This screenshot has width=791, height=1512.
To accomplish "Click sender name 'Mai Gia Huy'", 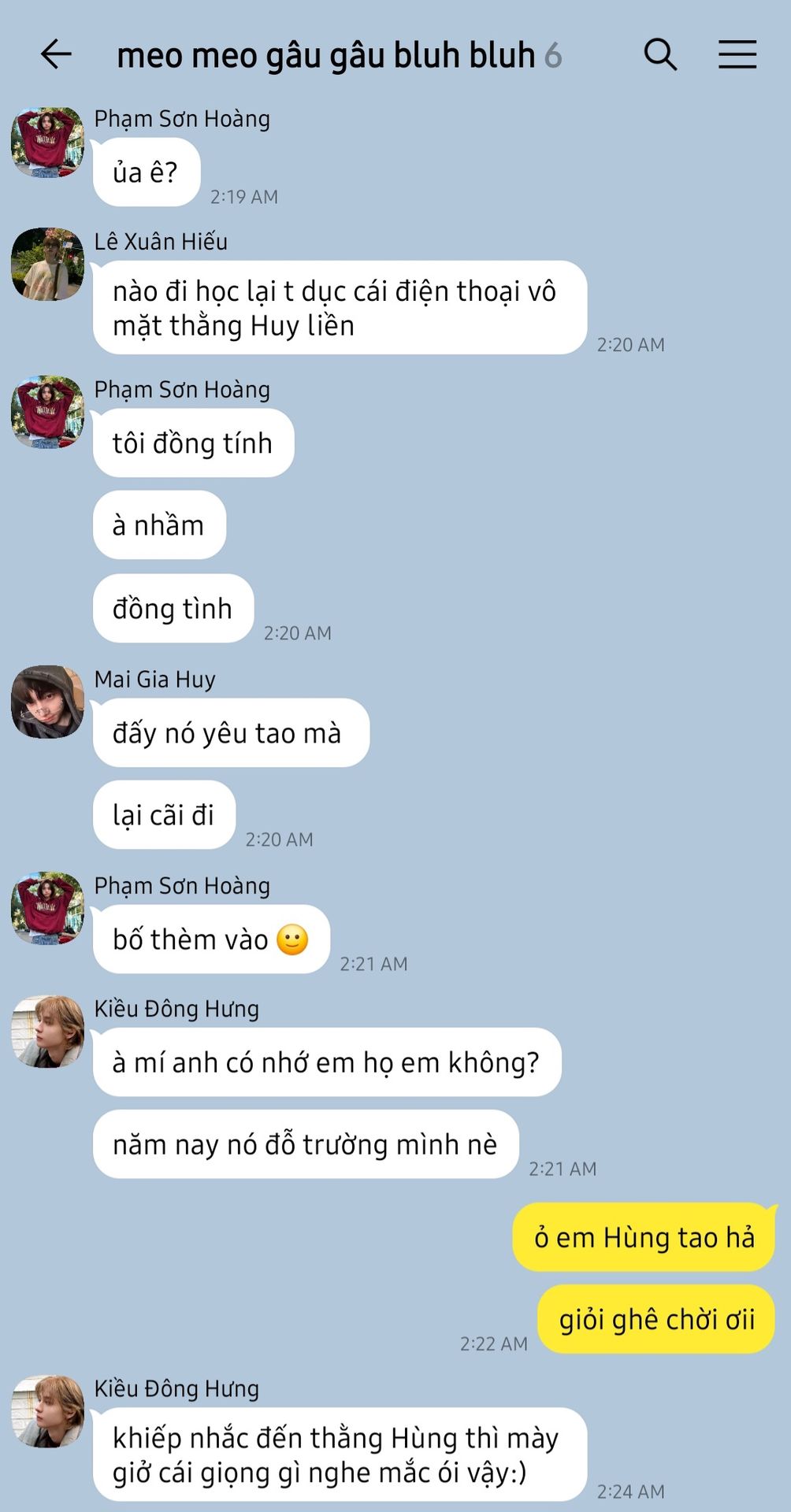I will (154, 679).
